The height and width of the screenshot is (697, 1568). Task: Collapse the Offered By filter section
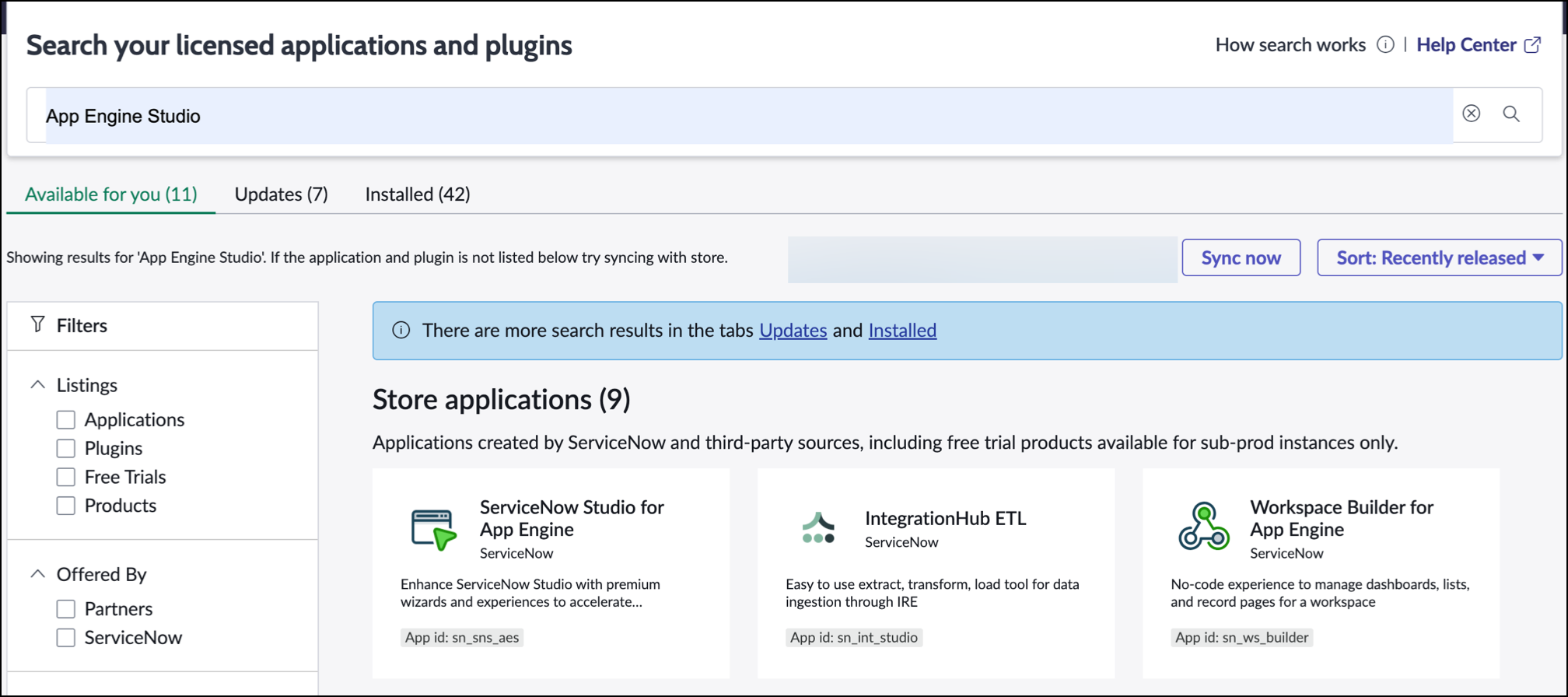point(37,574)
